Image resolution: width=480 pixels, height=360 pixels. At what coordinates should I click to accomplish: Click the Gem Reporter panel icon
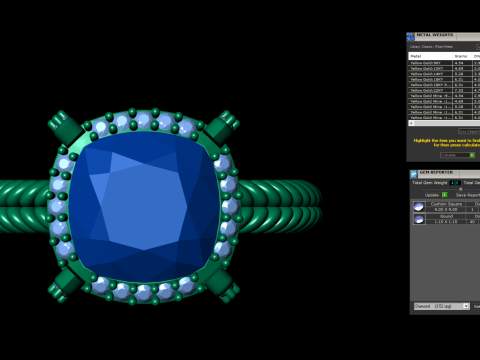pos(414,174)
